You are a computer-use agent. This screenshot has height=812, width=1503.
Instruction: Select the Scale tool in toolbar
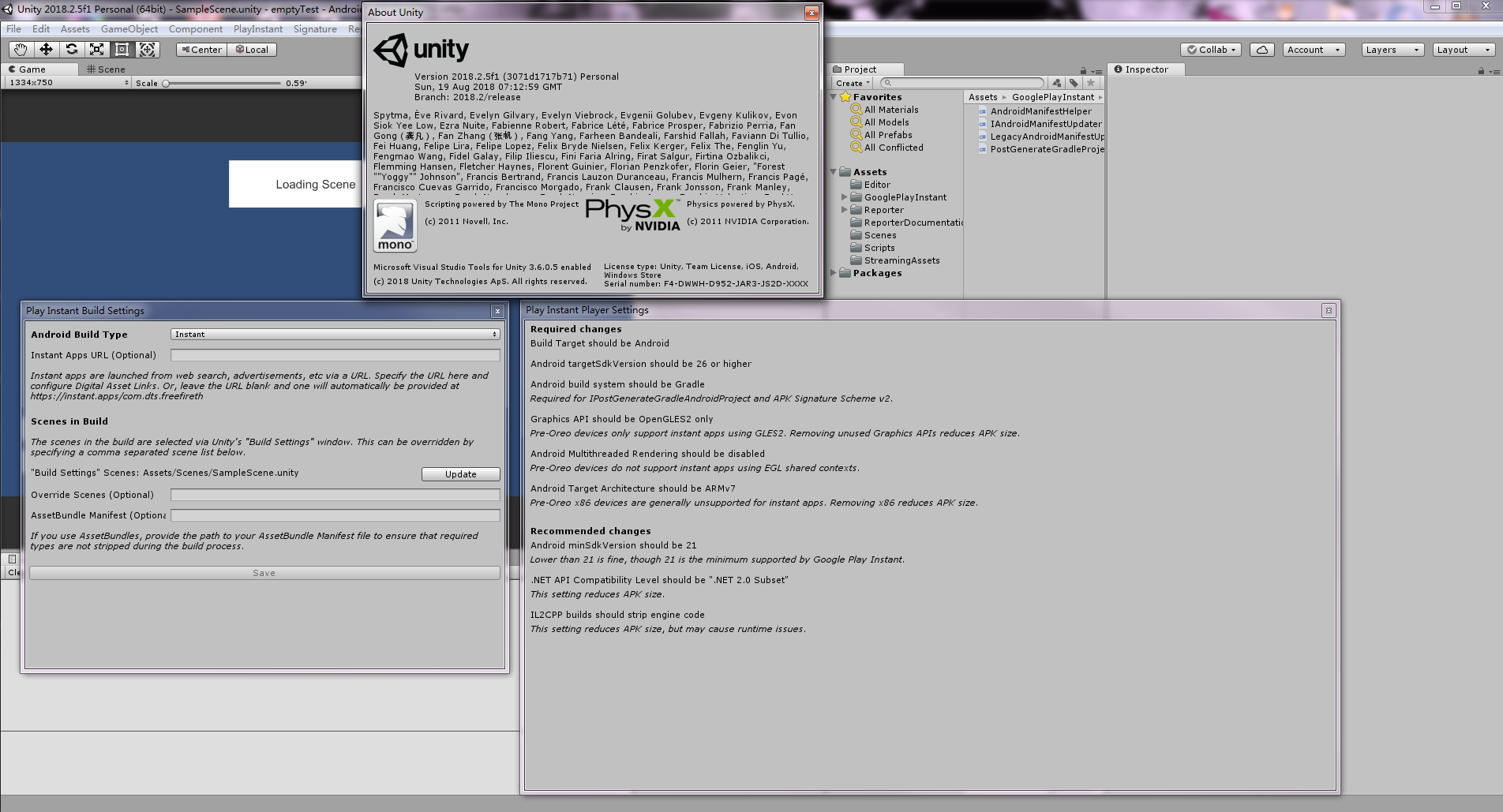click(x=96, y=50)
